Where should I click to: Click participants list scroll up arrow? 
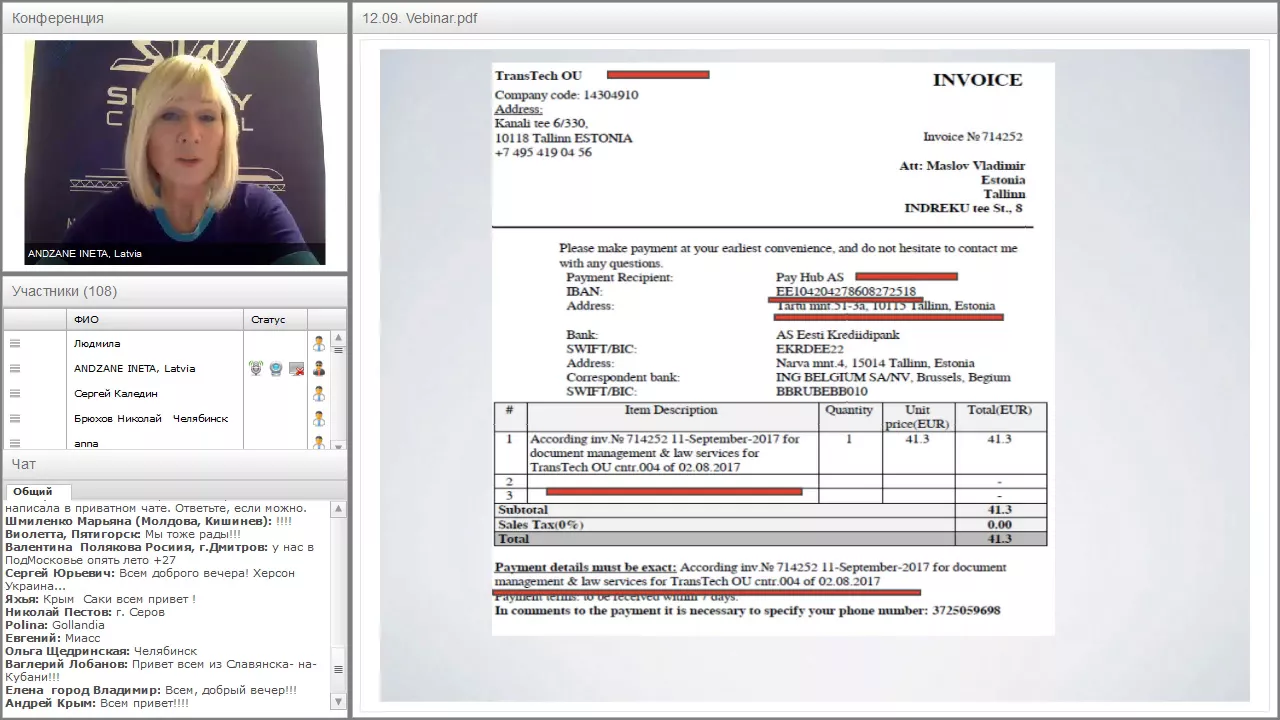pos(338,338)
